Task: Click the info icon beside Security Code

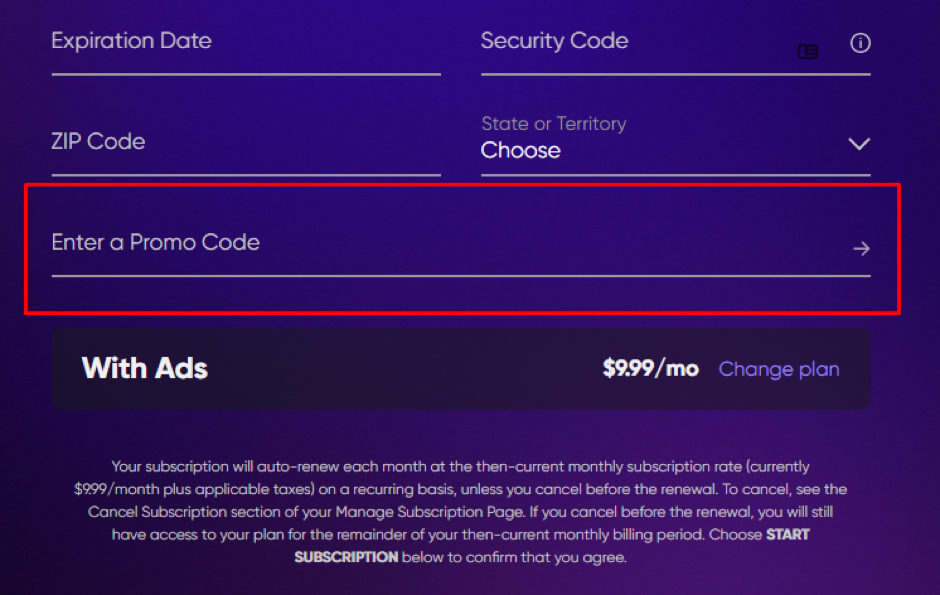Action: (x=860, y=43)
